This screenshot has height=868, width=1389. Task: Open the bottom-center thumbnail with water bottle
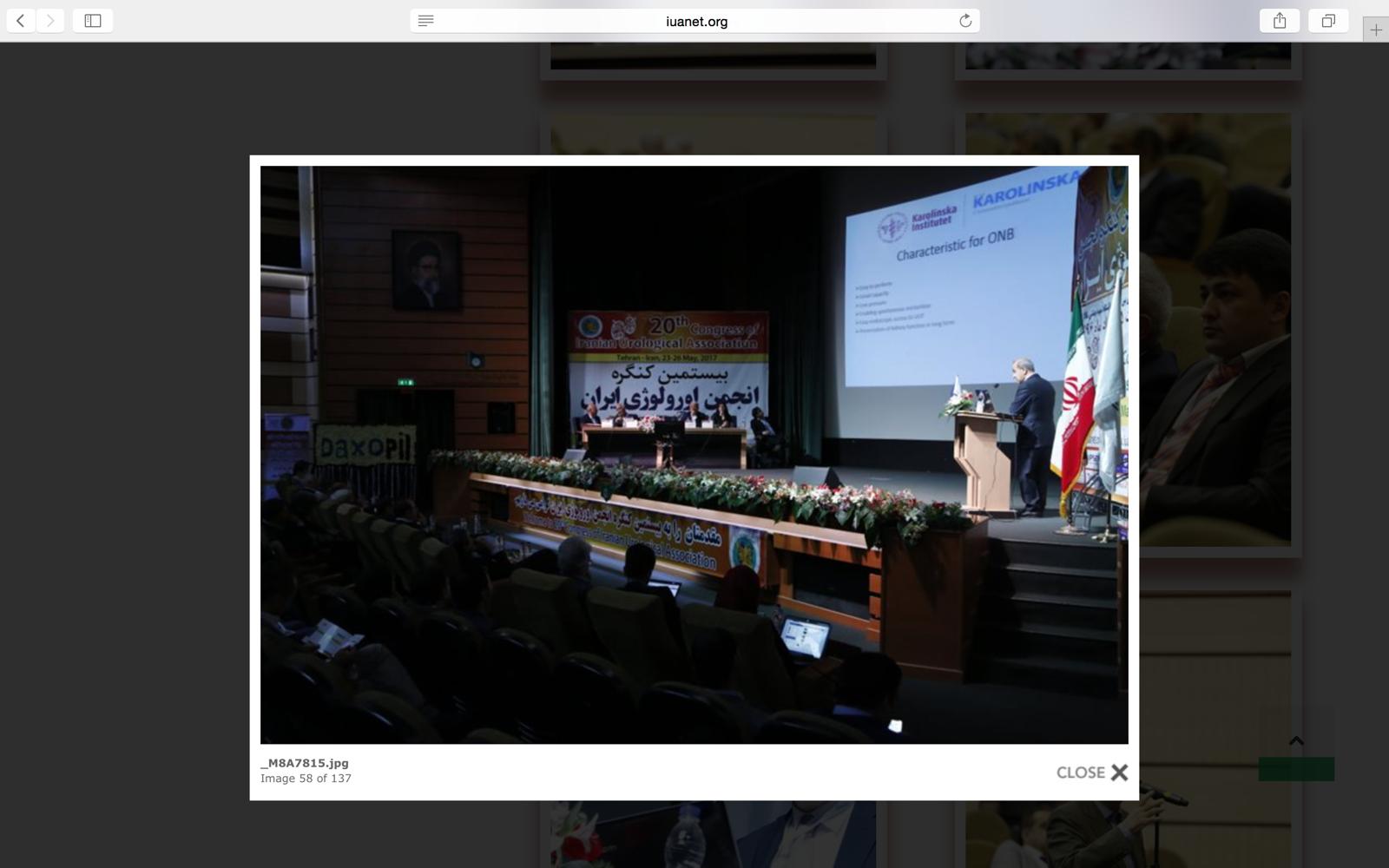click(x=713, y=833)
